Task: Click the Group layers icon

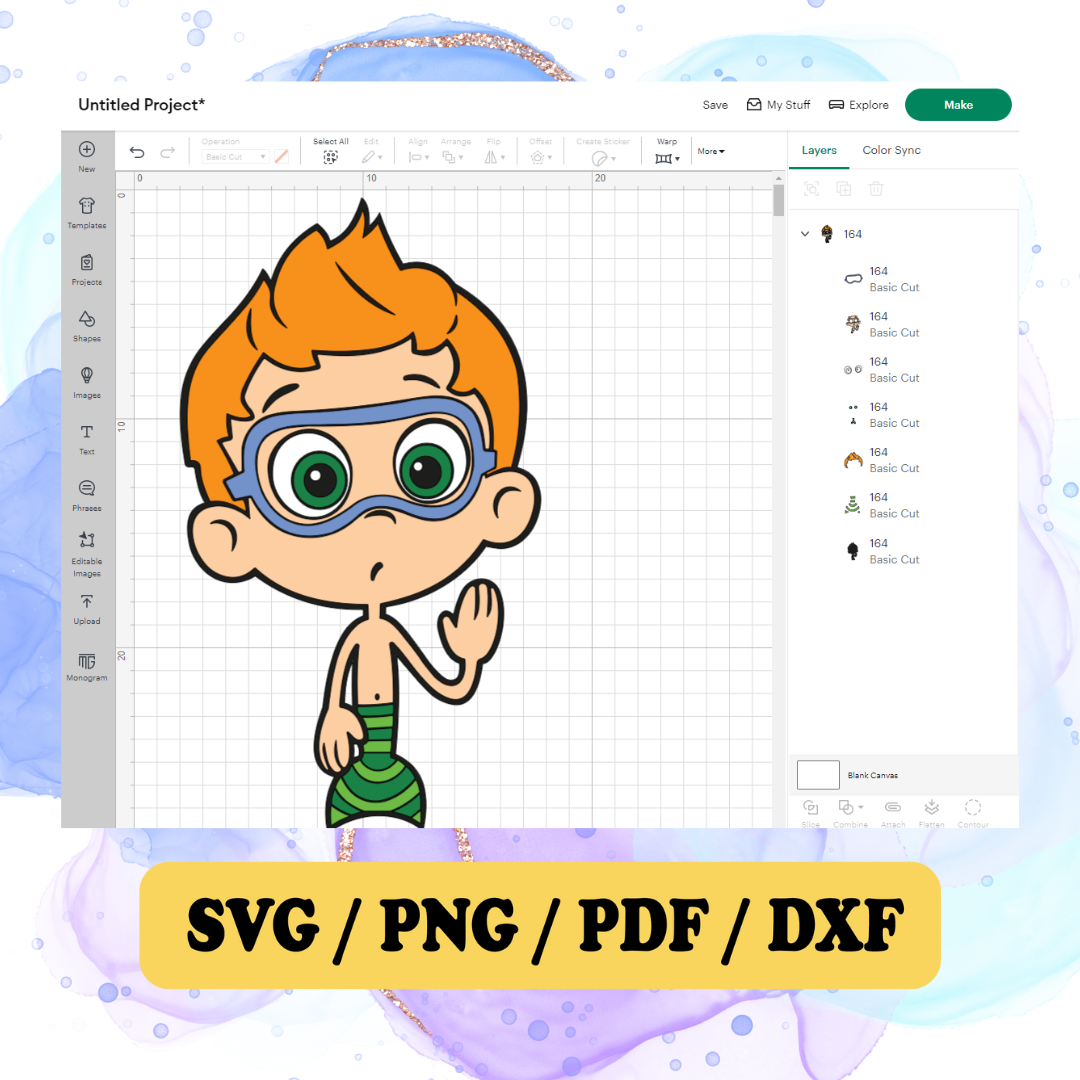Action: [x=811, y=189]
